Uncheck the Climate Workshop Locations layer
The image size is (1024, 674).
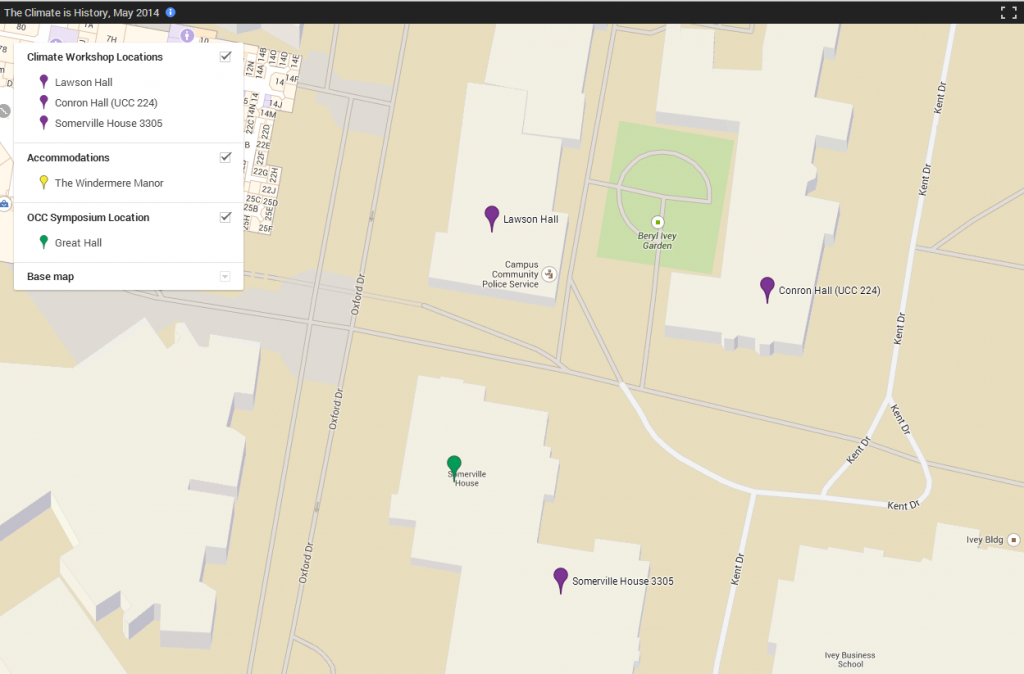pyautogui.click(x=226, y=57)
